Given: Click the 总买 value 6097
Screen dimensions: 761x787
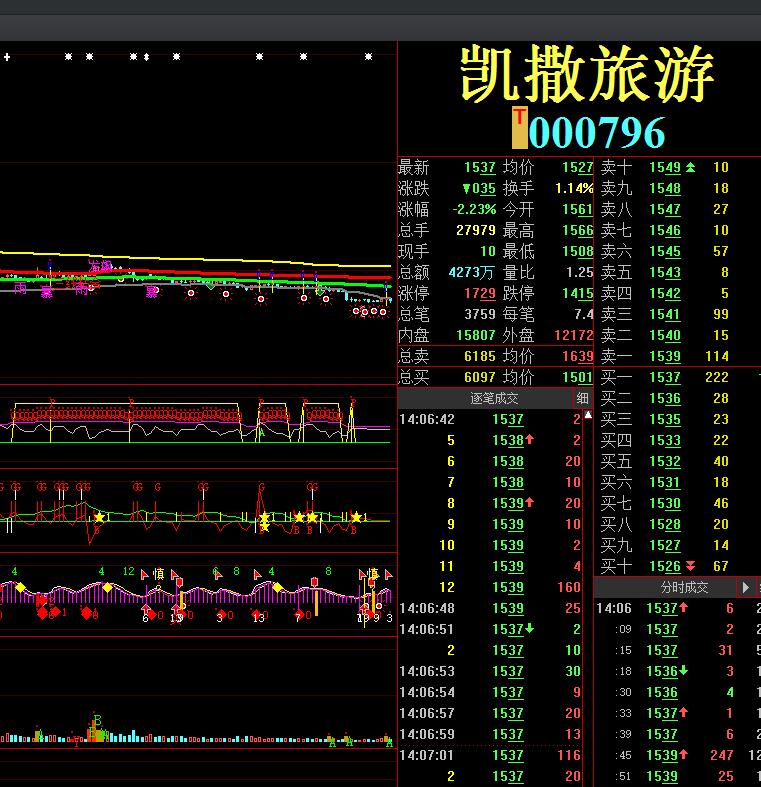Looking at the screenshot, I should click(479, 377).
